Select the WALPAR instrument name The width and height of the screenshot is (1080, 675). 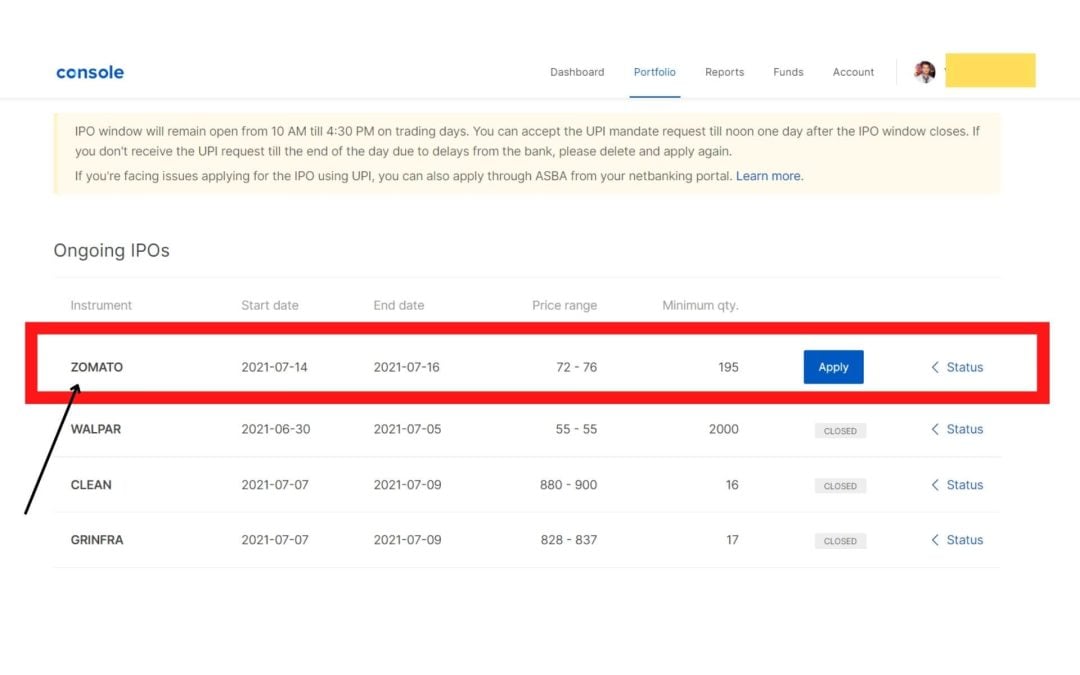point(96,429)
